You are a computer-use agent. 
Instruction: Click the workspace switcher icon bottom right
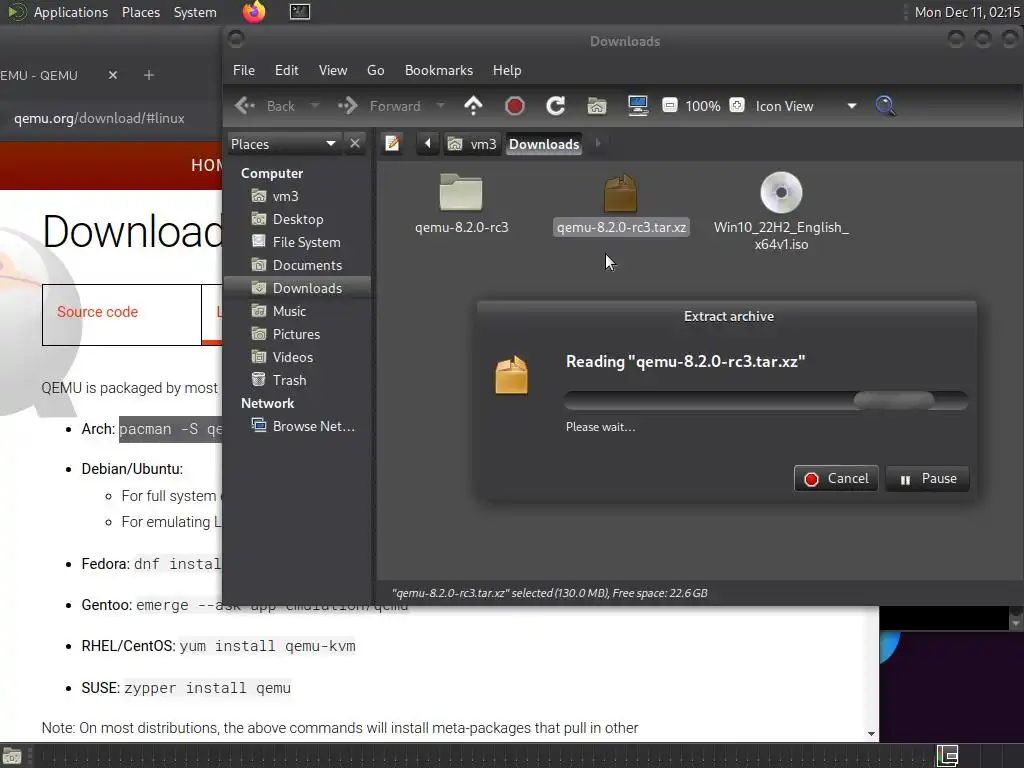[947, 756]
